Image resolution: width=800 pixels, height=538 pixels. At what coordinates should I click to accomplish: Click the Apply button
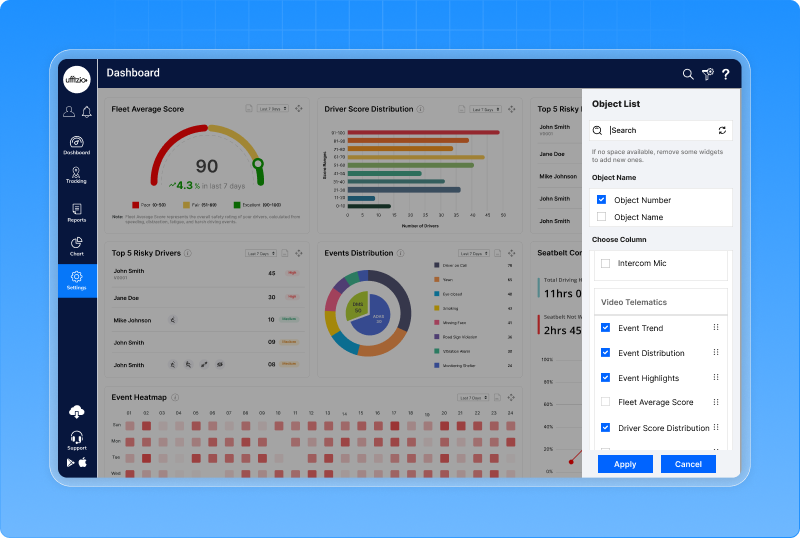pyautogui.click(x=625, y=464)
